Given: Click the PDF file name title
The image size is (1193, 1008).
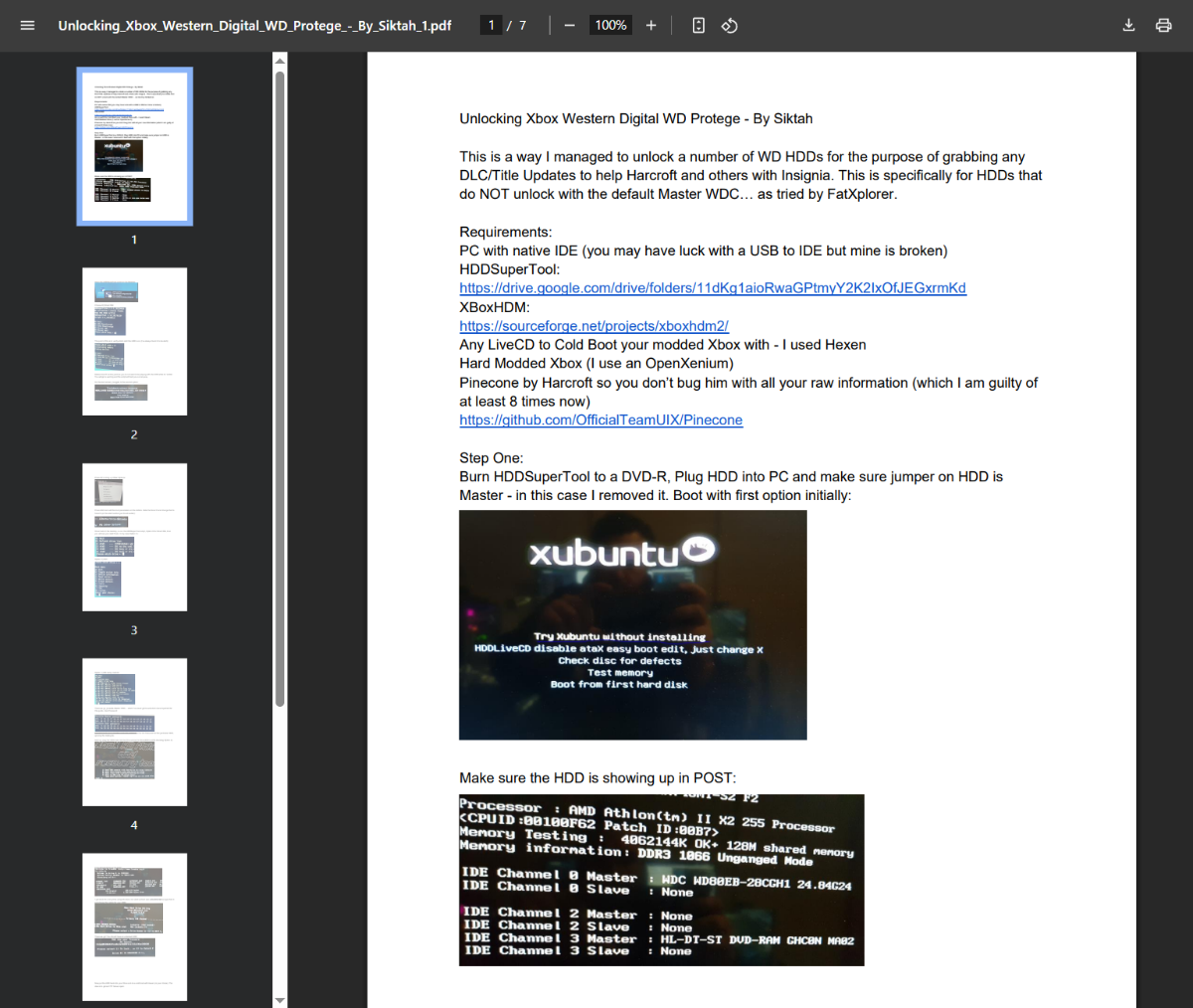Looking at the screenshot, I should pyautogui.click(x=255, y=25).
